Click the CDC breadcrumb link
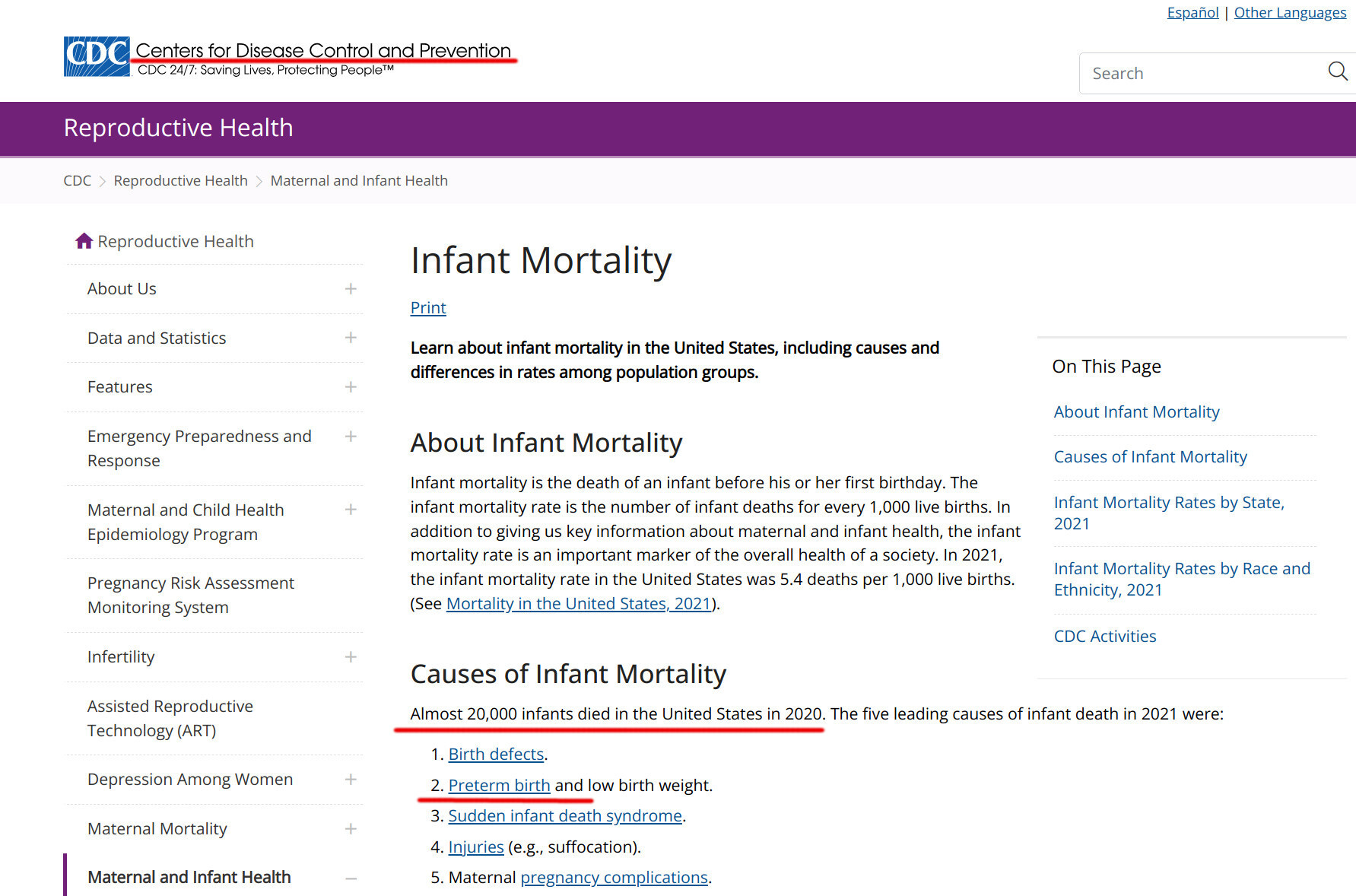This screenshot has width=1356, height=896. coord(77,181)
